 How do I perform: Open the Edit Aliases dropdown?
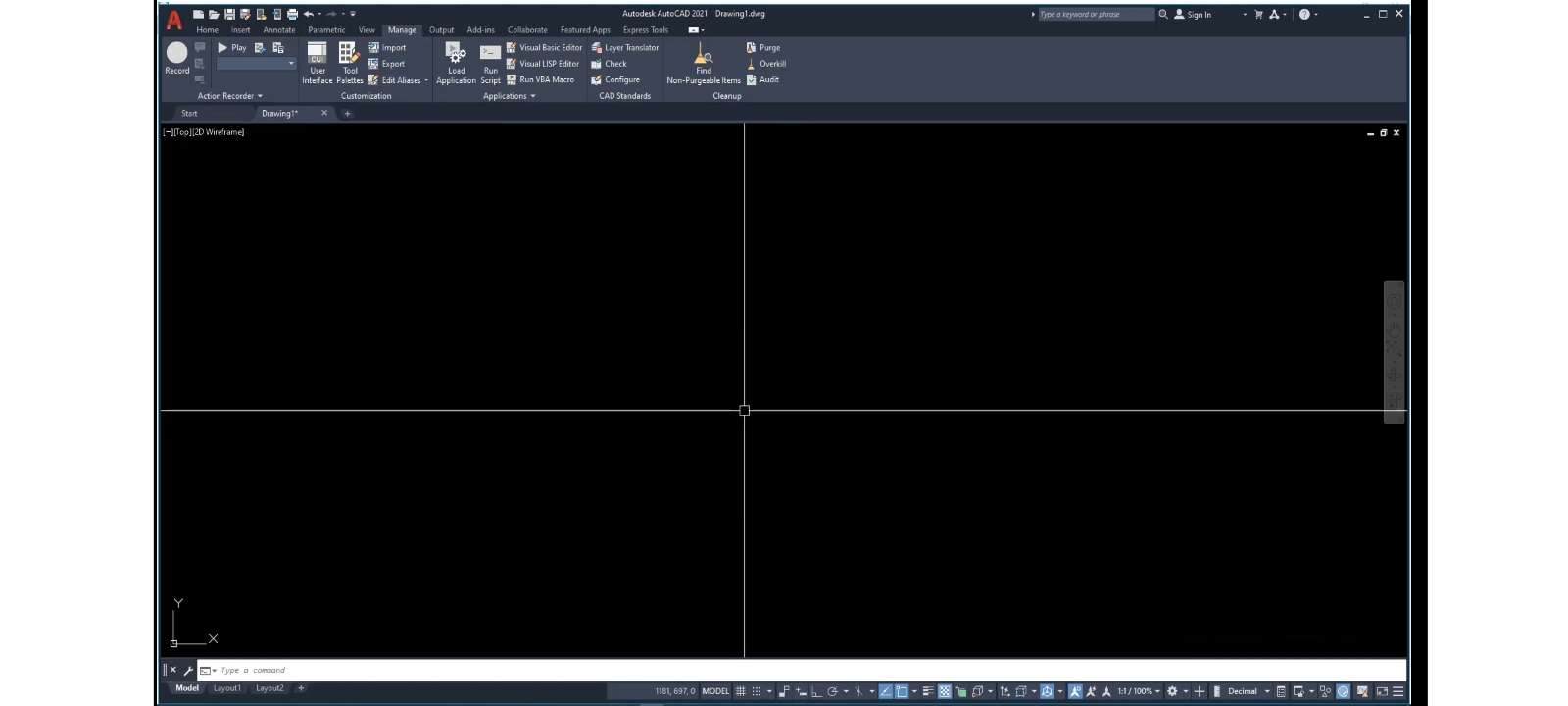tap(426, 80)
